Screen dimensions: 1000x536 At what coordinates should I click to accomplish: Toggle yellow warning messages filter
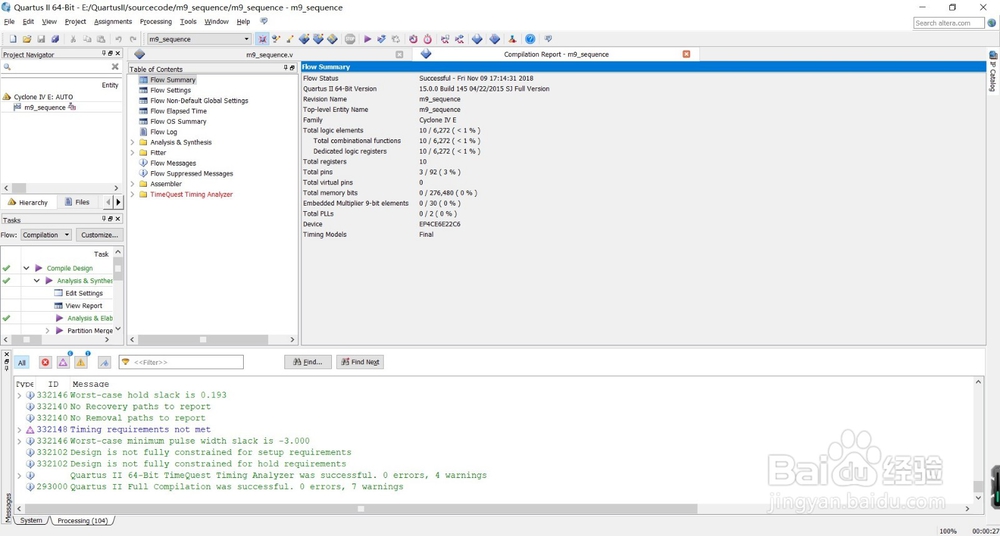point(80,362)
